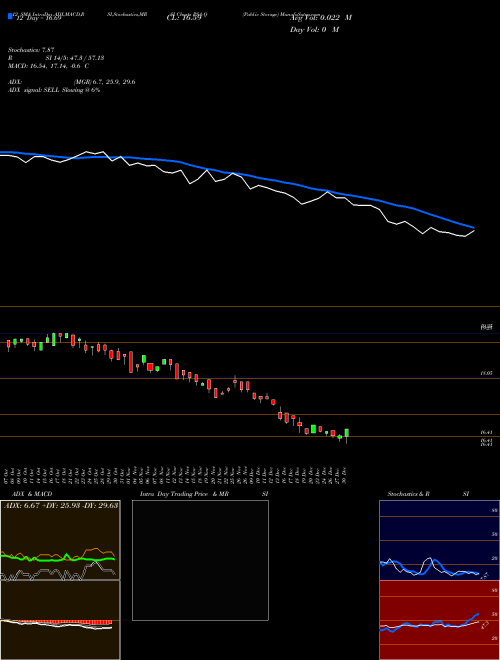Select 'ADX: 6.67 +DY: 25.93 -DY: 29.63' header
The image size is (500, 660).
point(61,506)
